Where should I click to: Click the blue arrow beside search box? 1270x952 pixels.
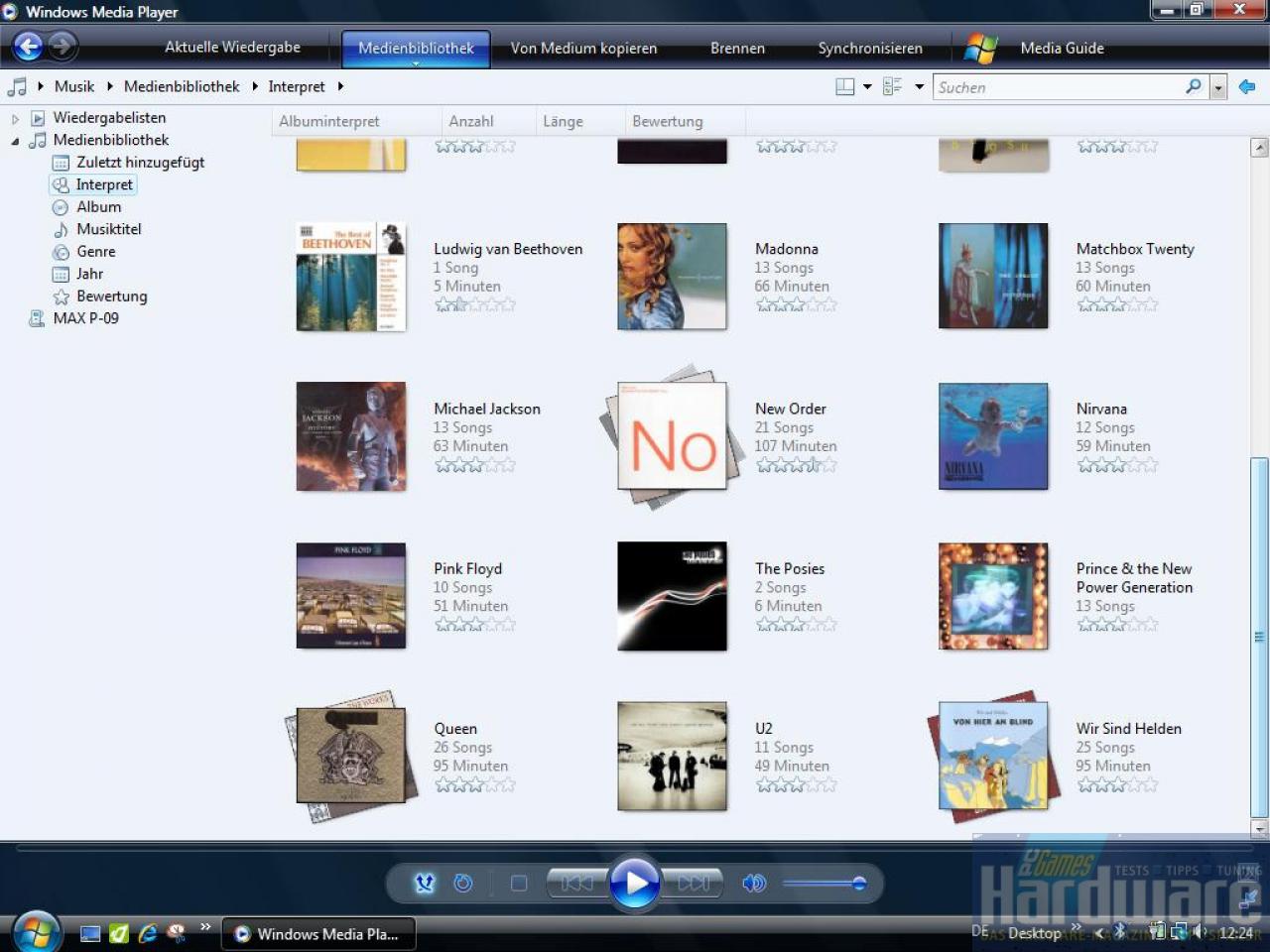1247,87
